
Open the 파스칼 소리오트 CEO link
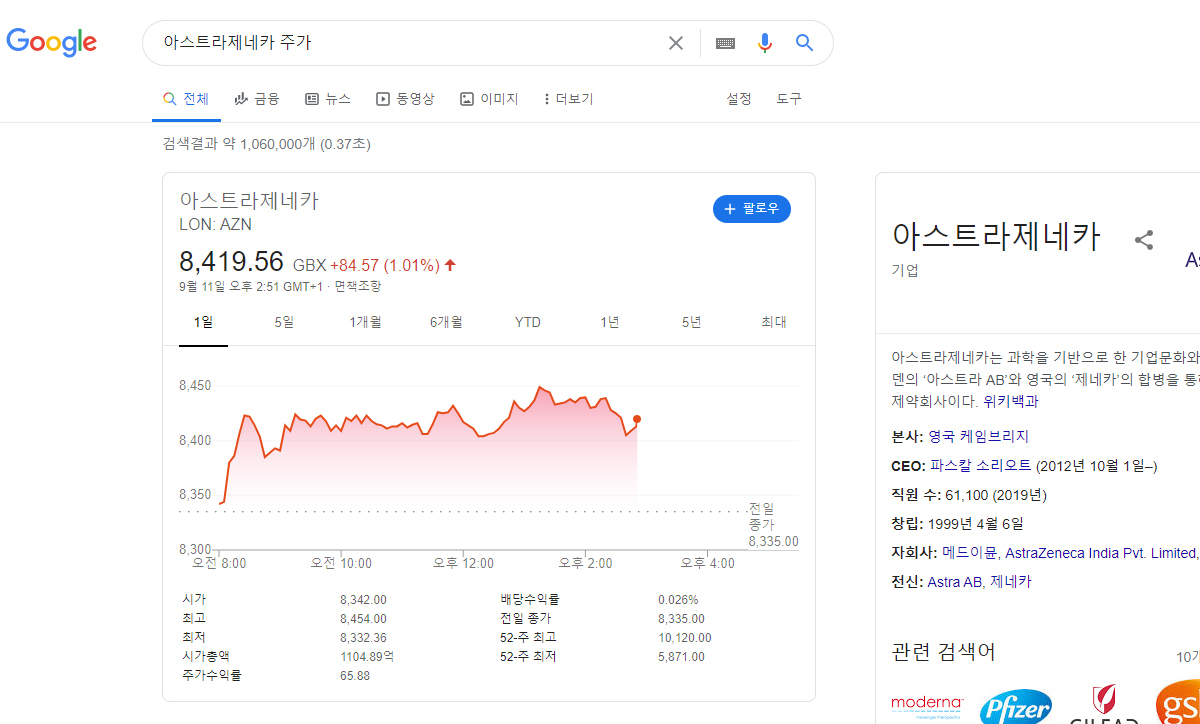point(981,466)
